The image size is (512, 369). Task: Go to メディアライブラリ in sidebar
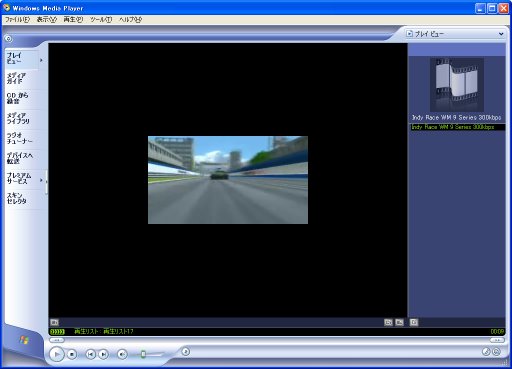tap(19, 118)
